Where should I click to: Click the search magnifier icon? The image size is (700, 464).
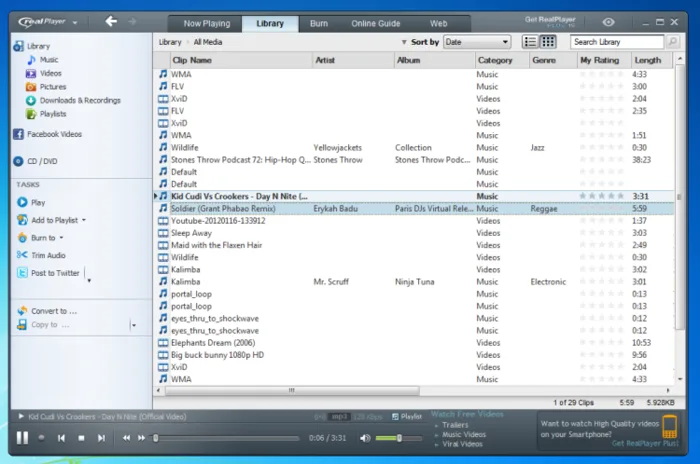672,42
